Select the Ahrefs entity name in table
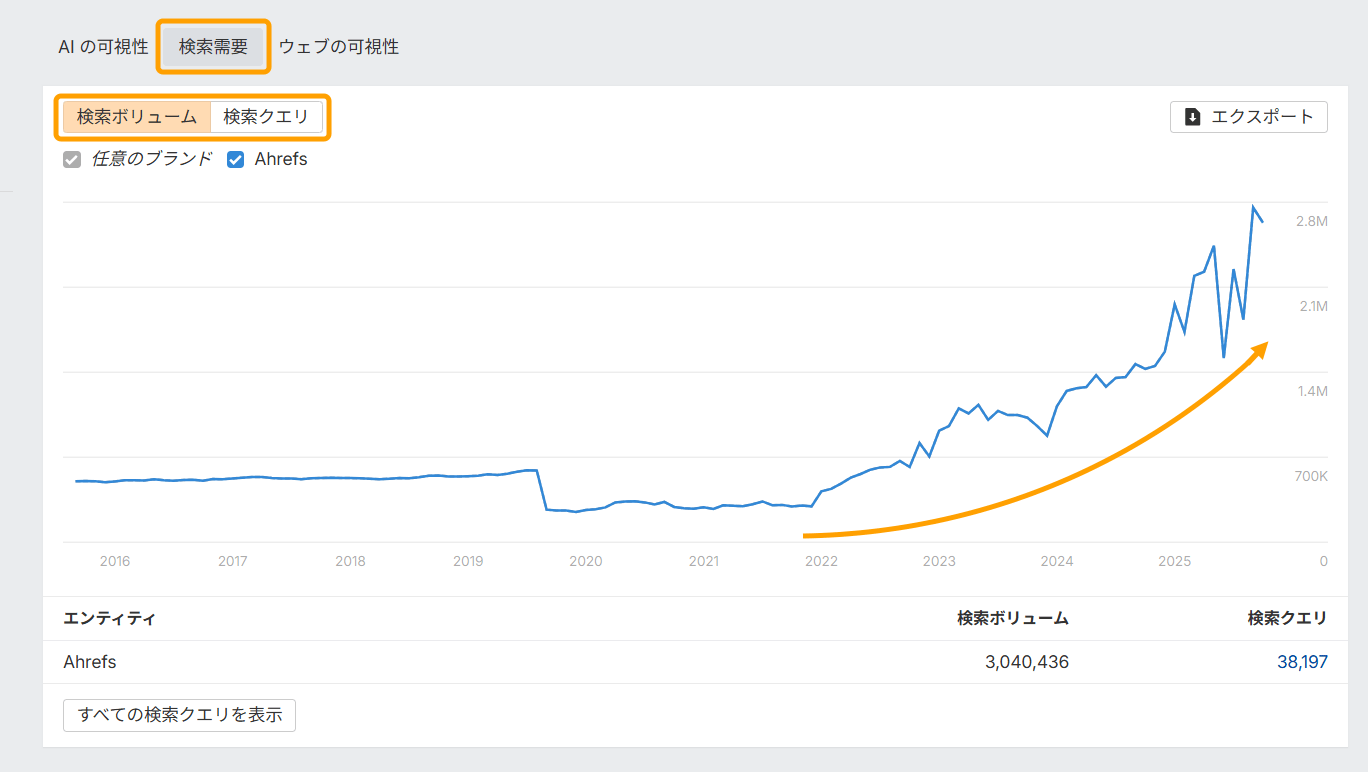 90,662
